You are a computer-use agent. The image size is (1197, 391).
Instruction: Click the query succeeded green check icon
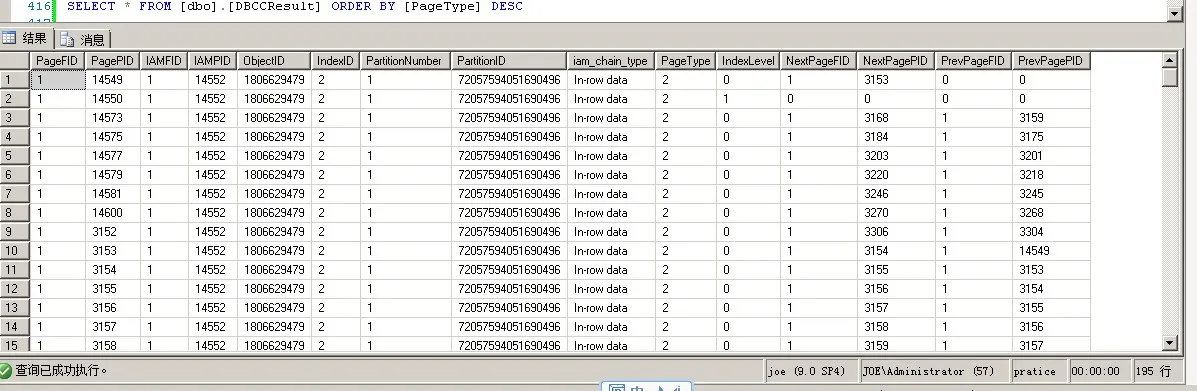point(6,371)
